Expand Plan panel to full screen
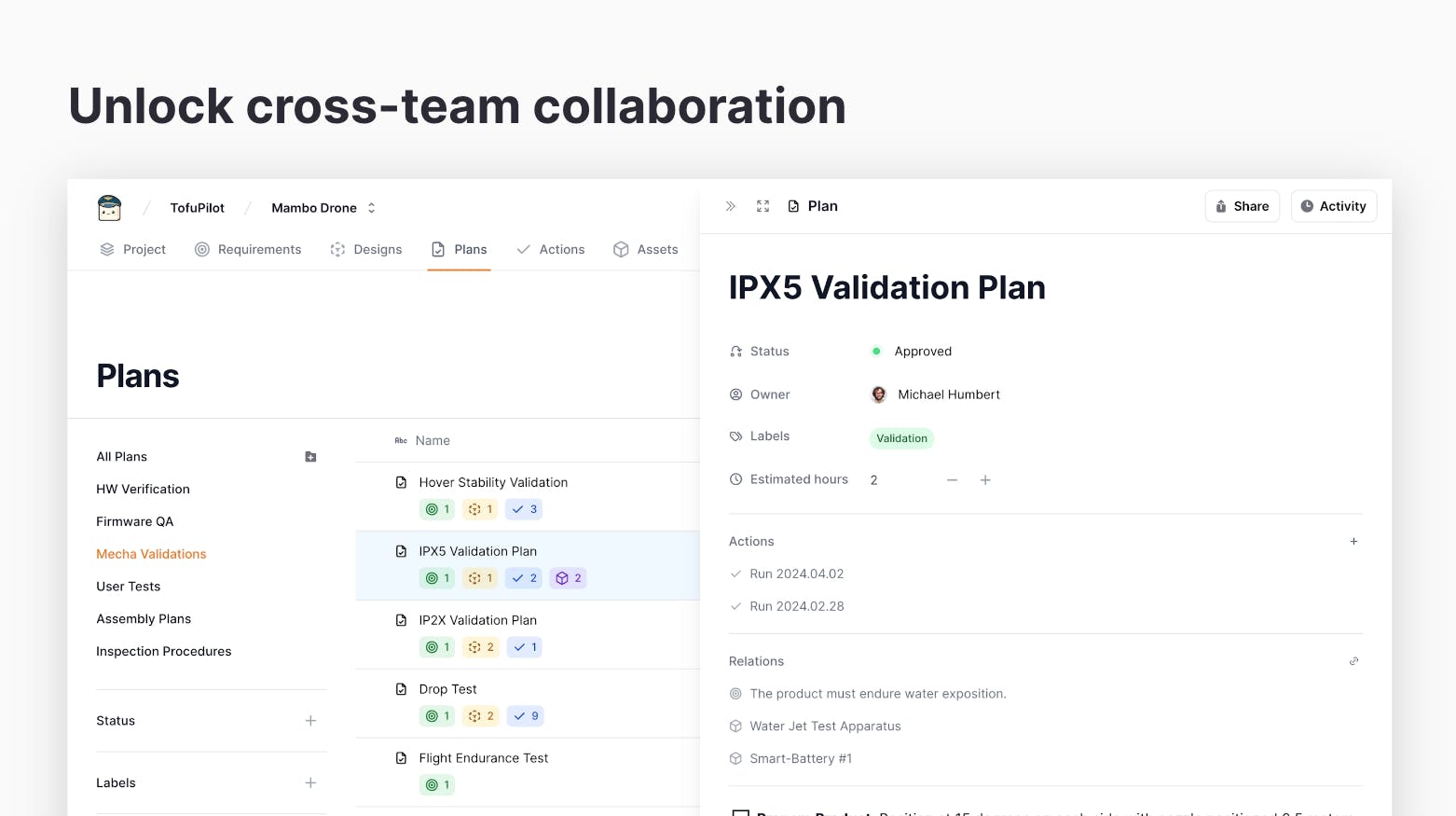1456x816 pixels. point(762,206)
